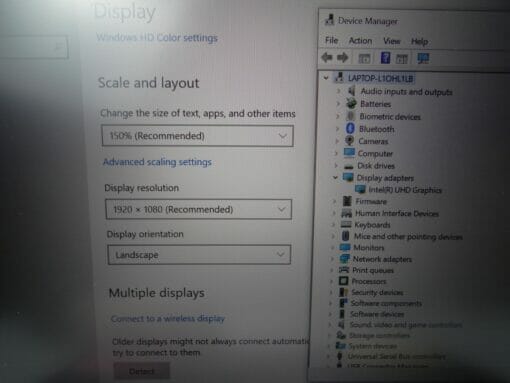510x383 pixels.
Task: Click the Help question mark toolbar icon
Action: 385,58
